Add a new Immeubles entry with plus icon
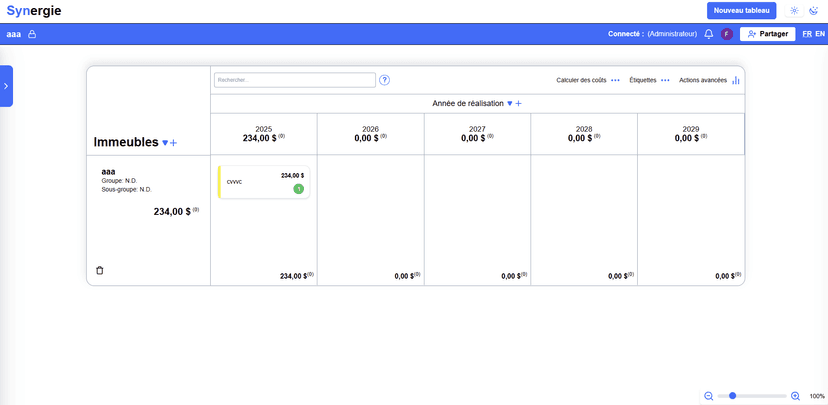The width and height of the screenshot is (828, 405). click(x=173, y=143)
